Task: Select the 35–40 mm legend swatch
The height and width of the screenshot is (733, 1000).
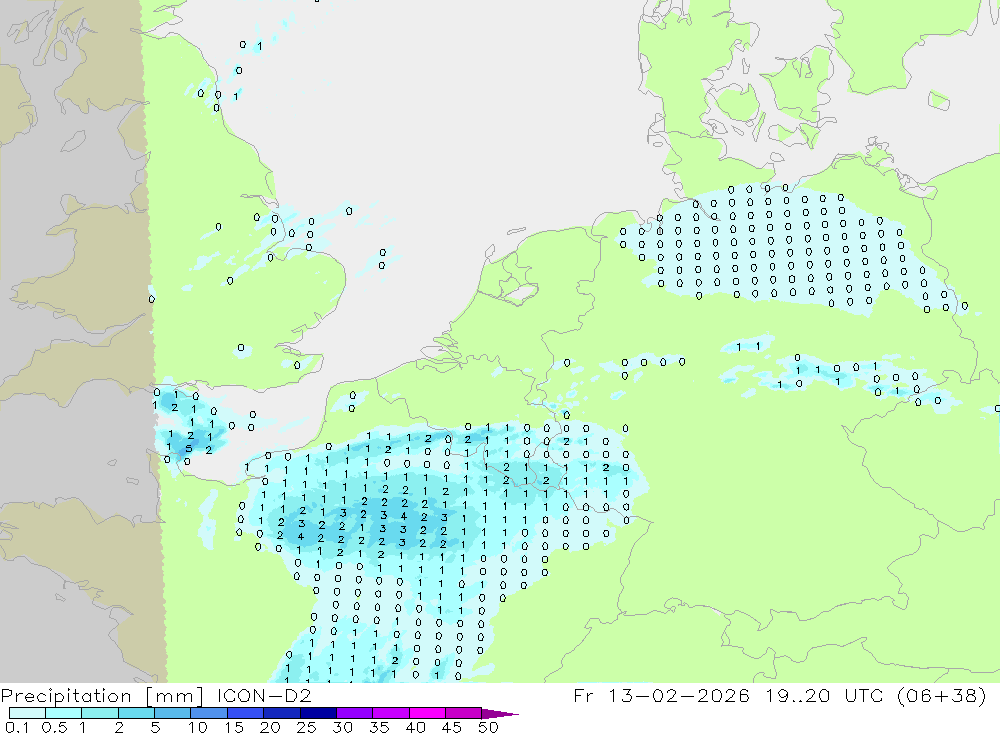Action: click(390, 713)
